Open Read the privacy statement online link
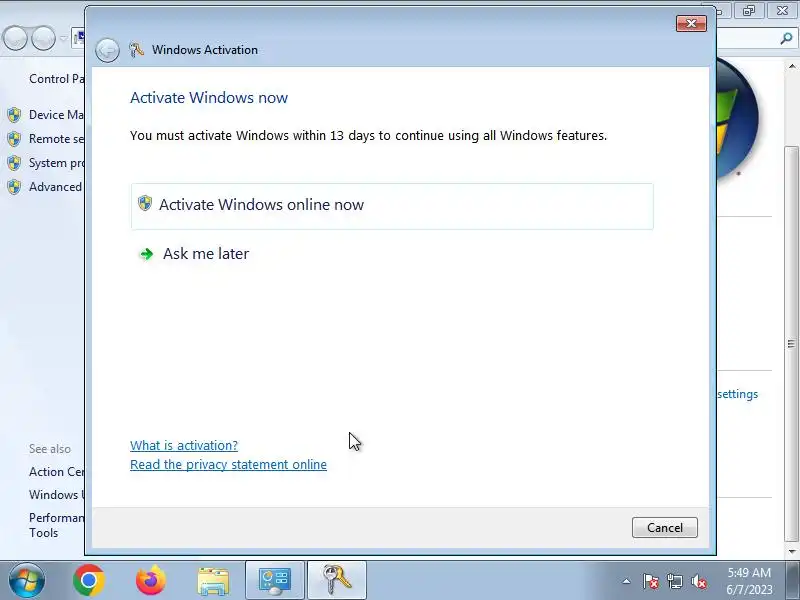 228,464
